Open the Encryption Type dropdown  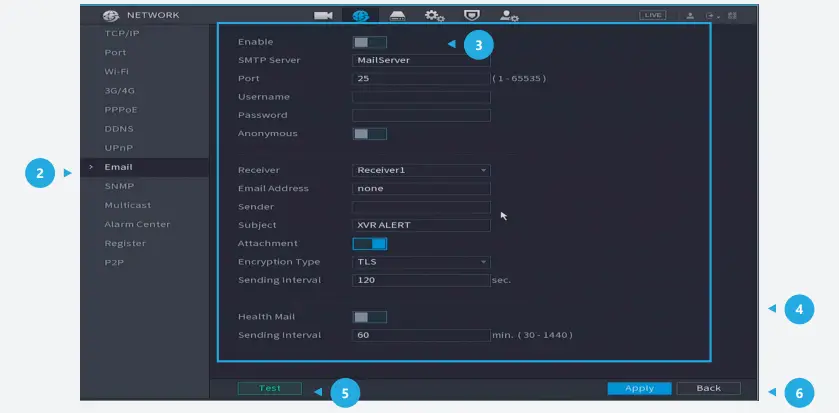point(421,262)
